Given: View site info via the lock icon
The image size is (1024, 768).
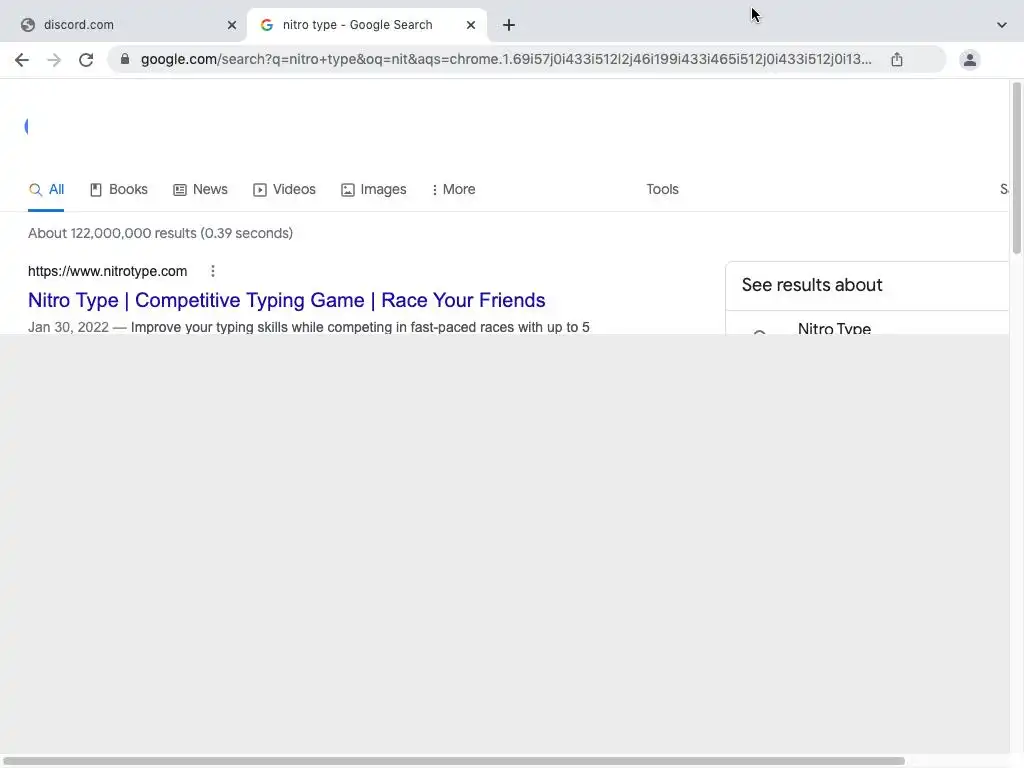Looking at the screenshot, I should click(x=125, y=59).
